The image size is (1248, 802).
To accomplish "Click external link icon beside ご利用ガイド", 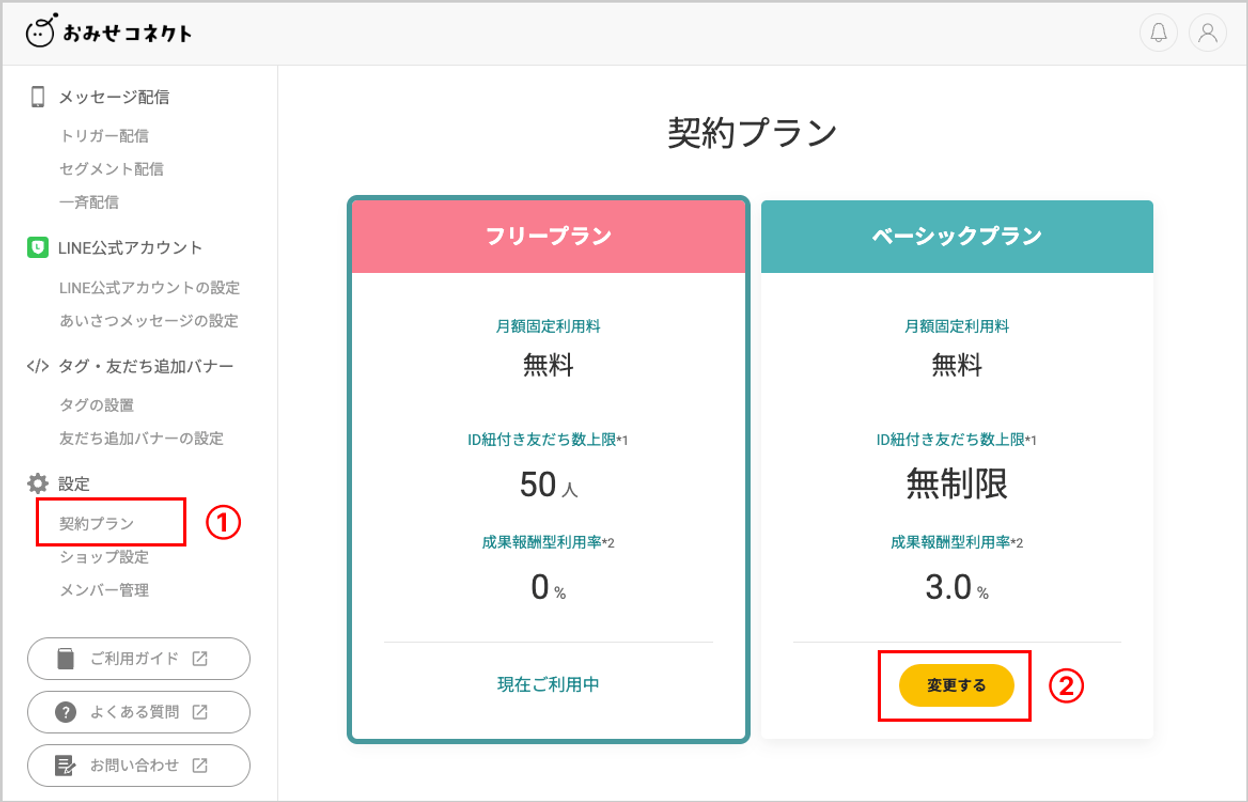I will click(x=200, y=659).
